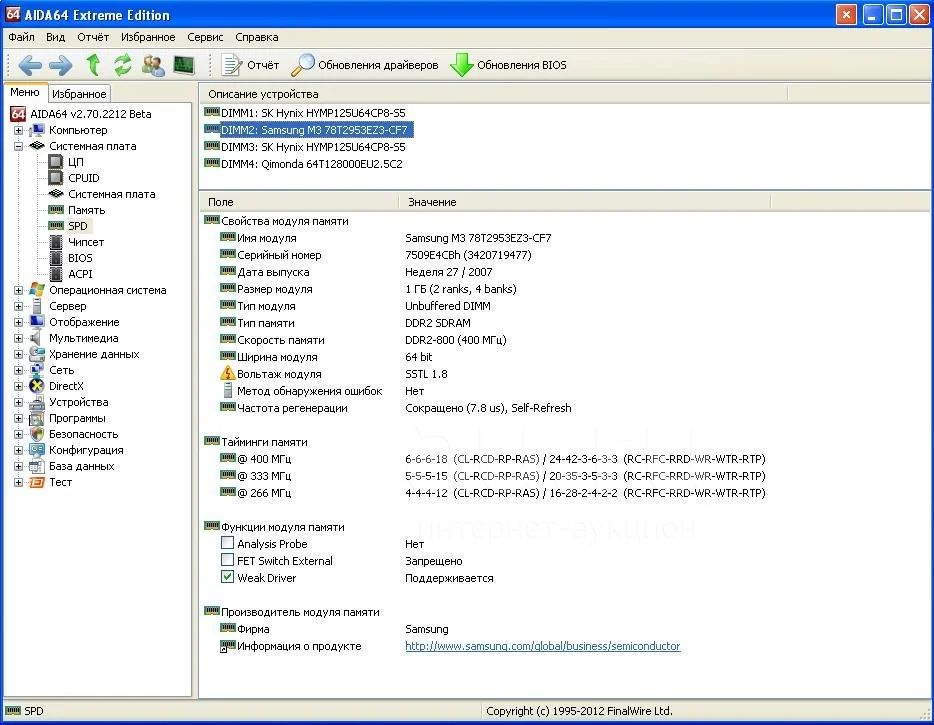Screen dimensions: 934x725
Task: Go back with the blue left arrow
Action: pyautogui.click(x=30, y=65)
